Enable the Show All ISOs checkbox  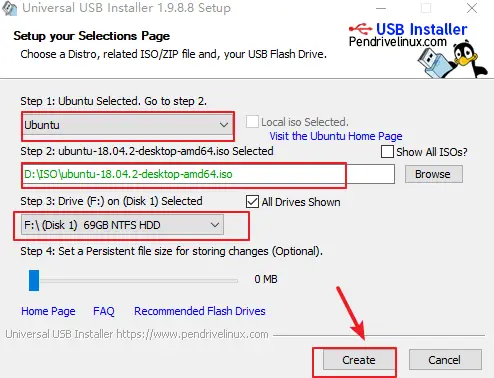click(387, 152)
